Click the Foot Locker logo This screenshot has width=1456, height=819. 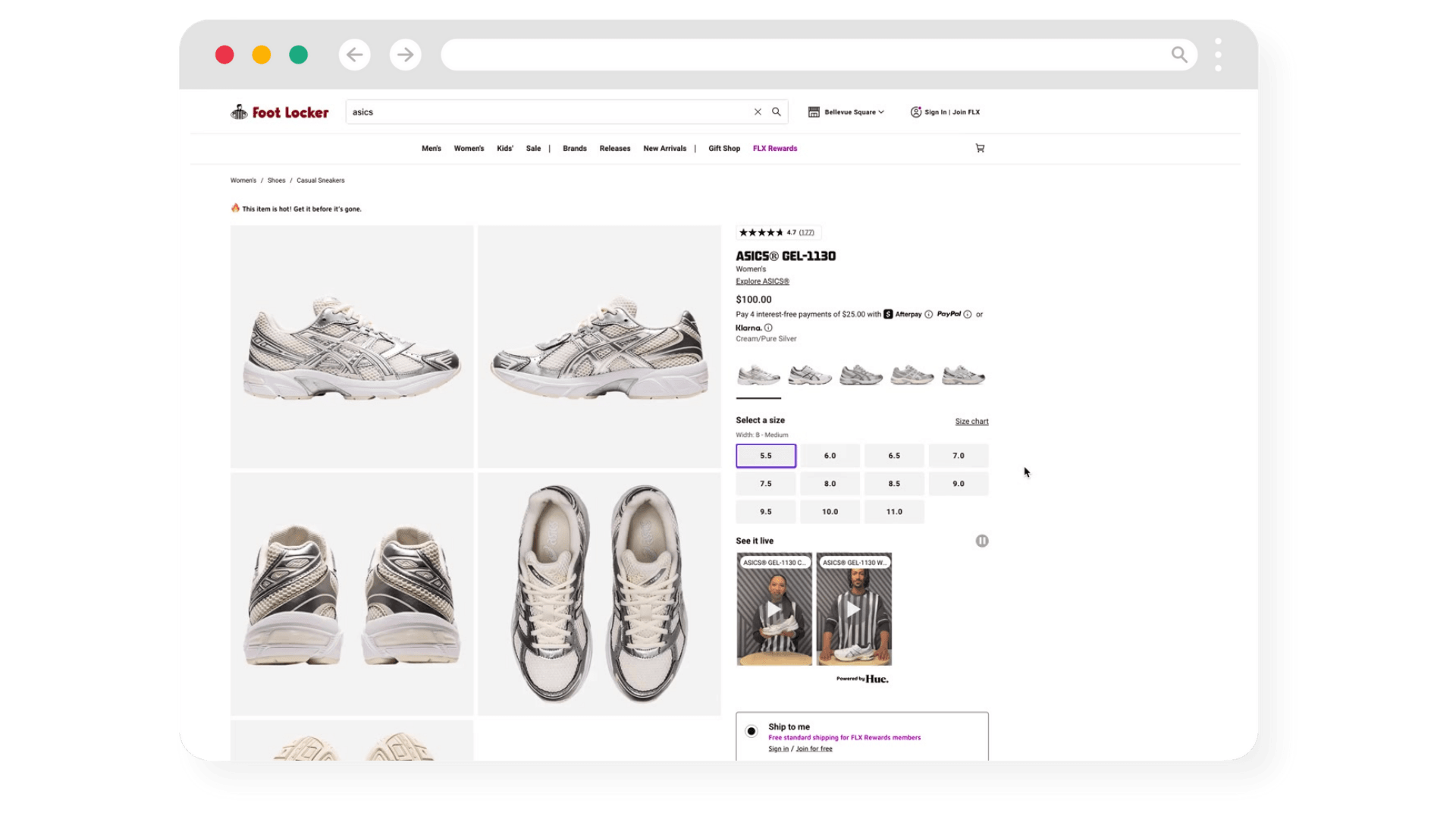pyautogui.click(x=280, y=112)
